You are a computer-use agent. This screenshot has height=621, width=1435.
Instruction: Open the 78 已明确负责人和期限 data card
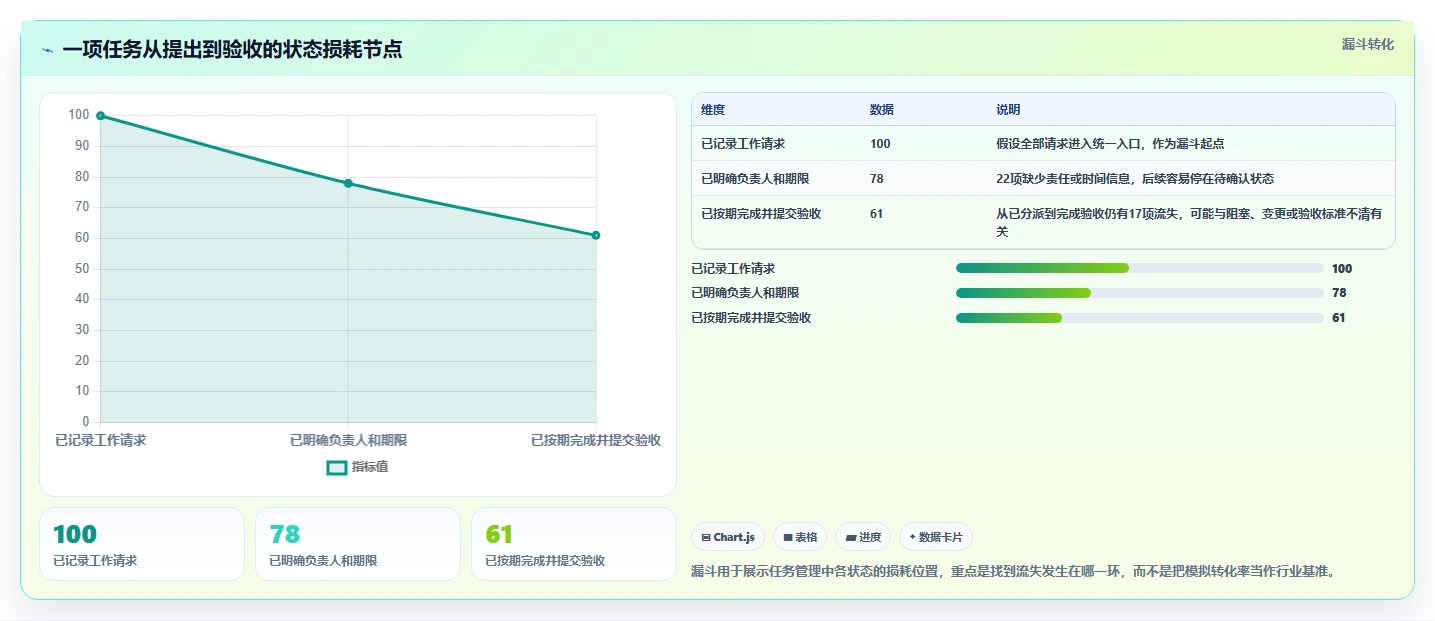358,544
